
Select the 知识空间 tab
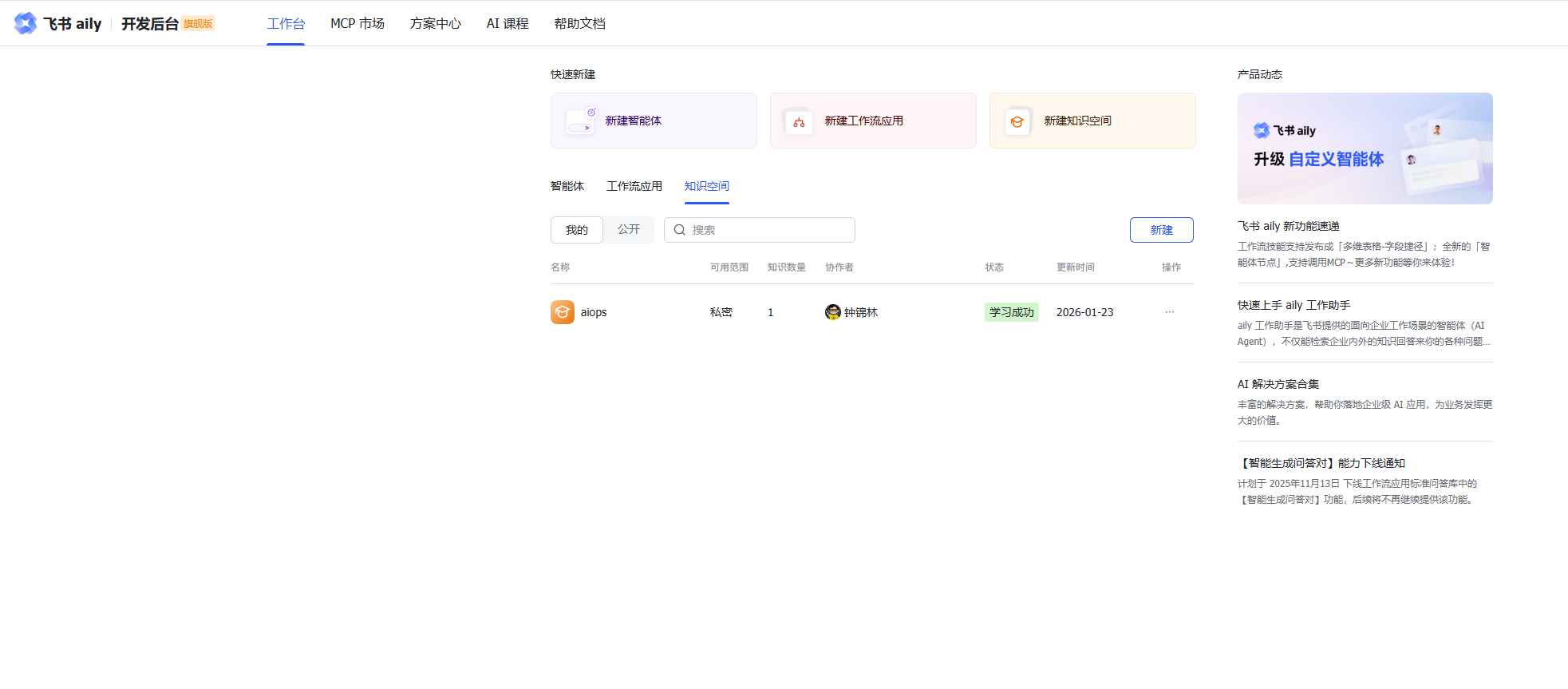click(707, 186)
